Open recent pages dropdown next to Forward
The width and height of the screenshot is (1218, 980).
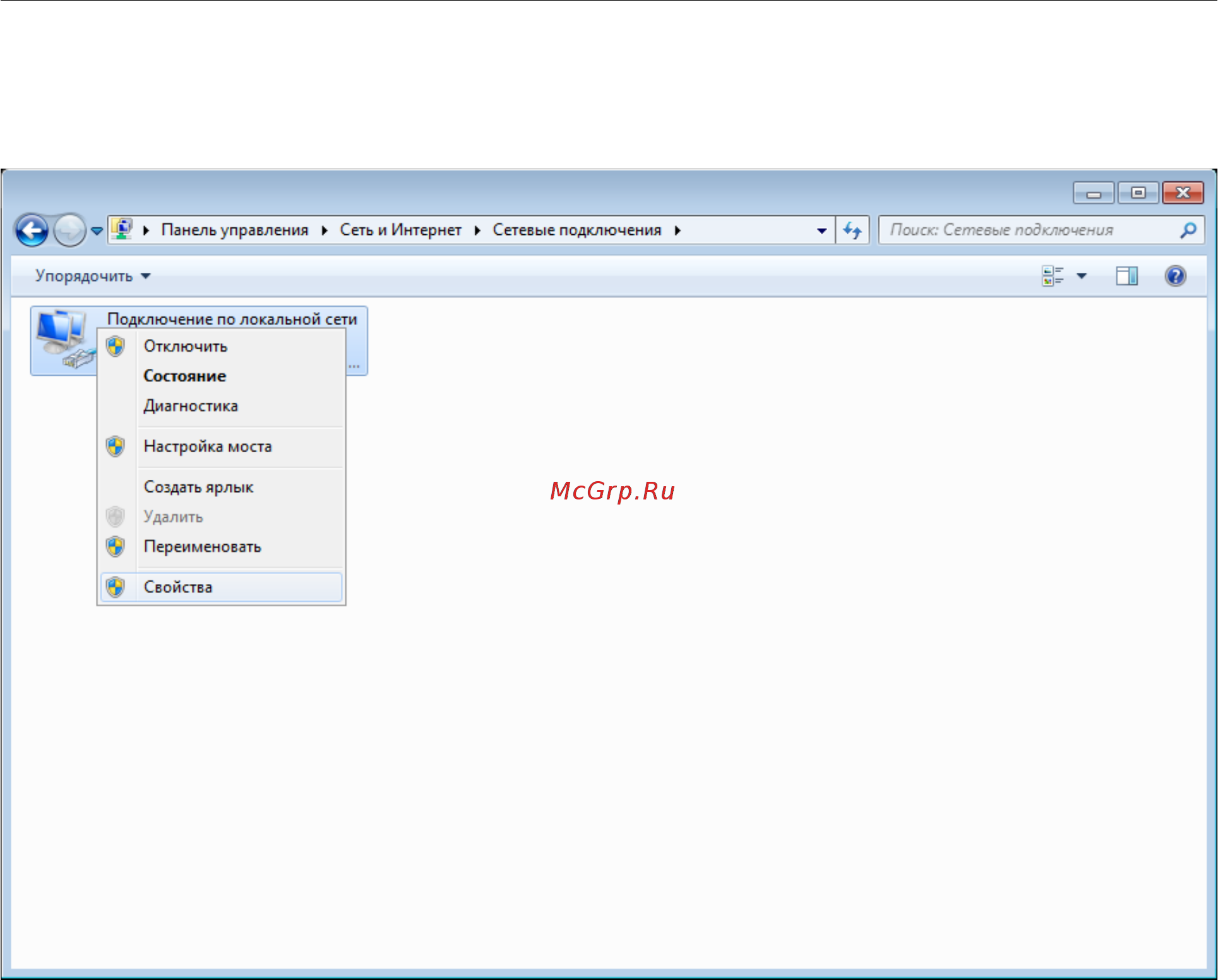coord(97,231)
